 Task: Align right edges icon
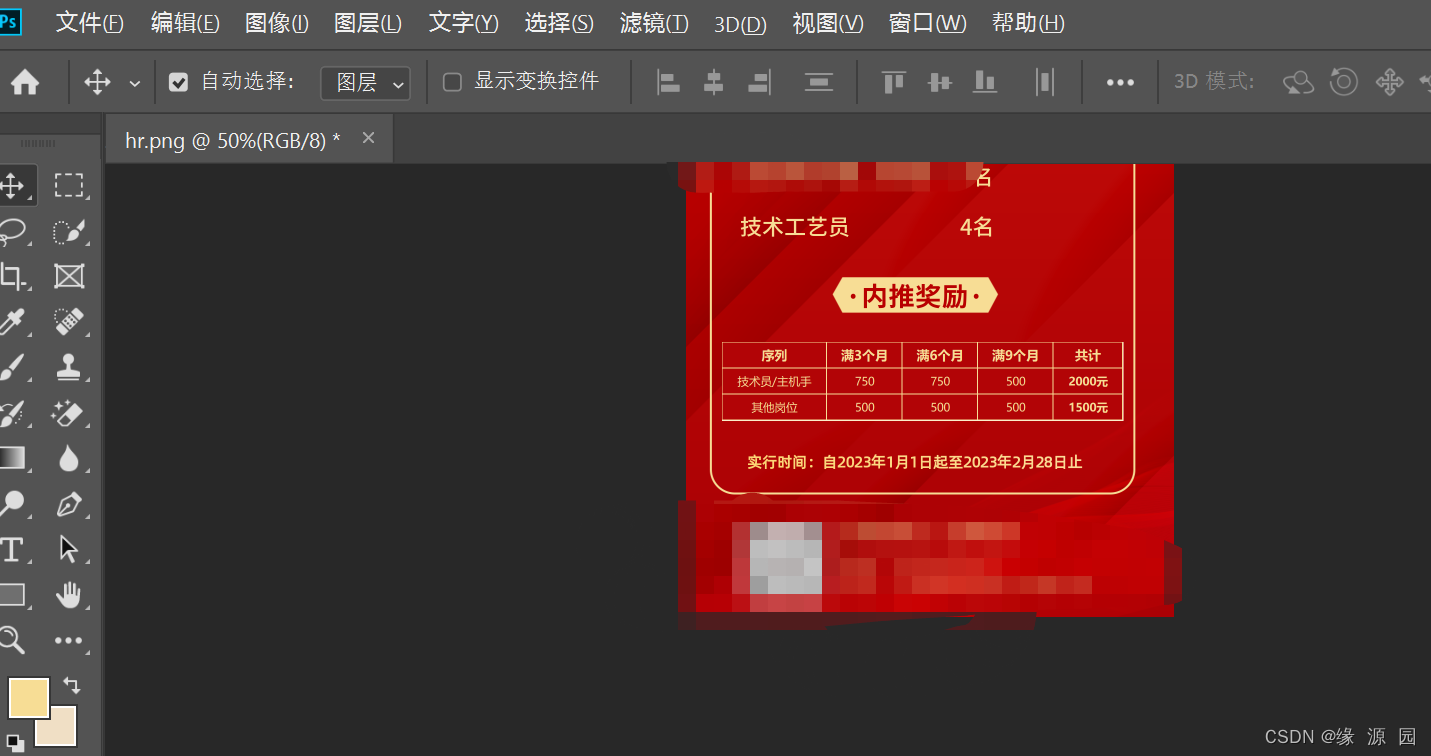pyautogui.click(x=760, y=82)
